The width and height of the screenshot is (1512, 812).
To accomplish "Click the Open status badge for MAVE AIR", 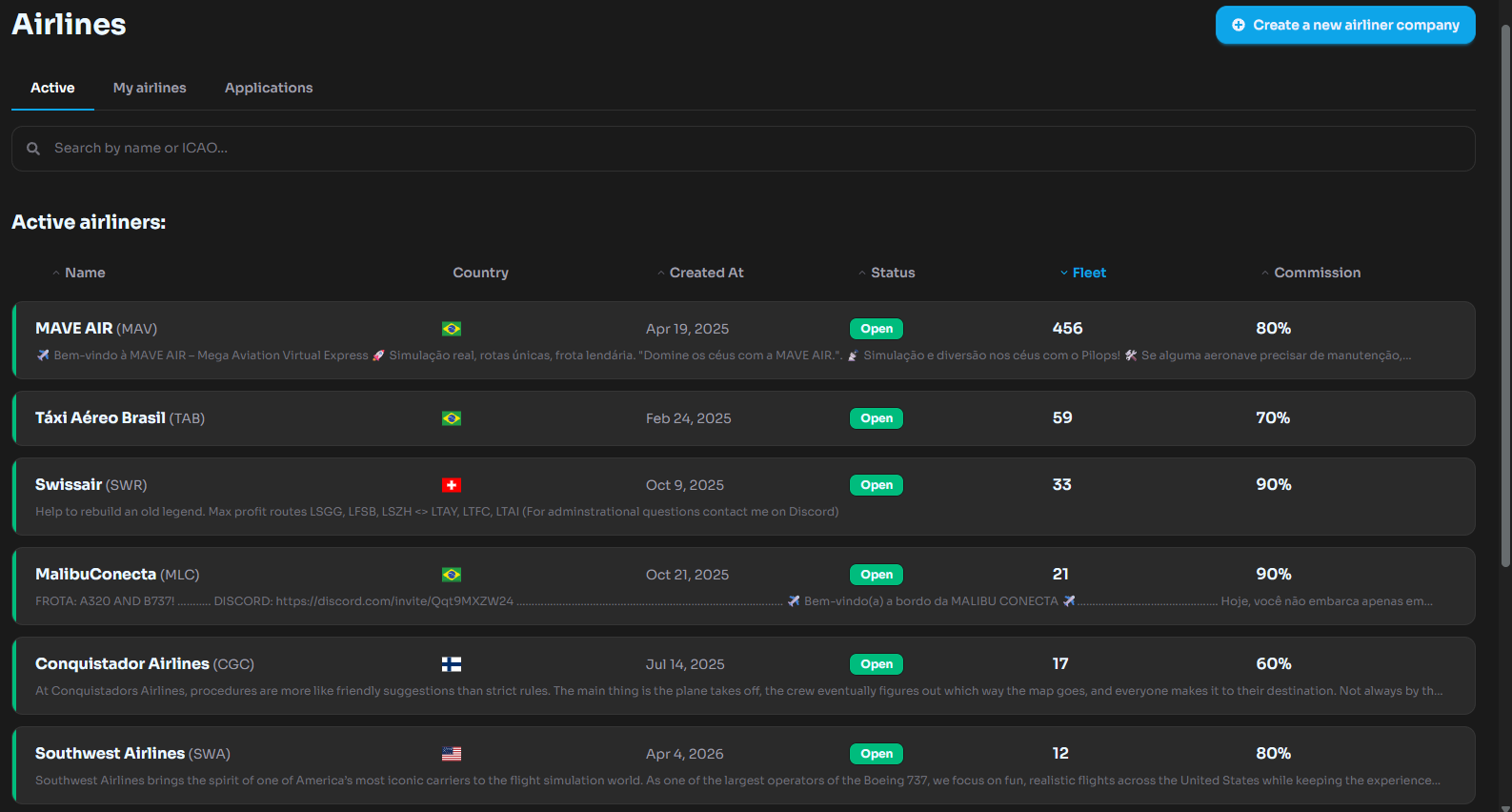I will [x=877, y=329].
